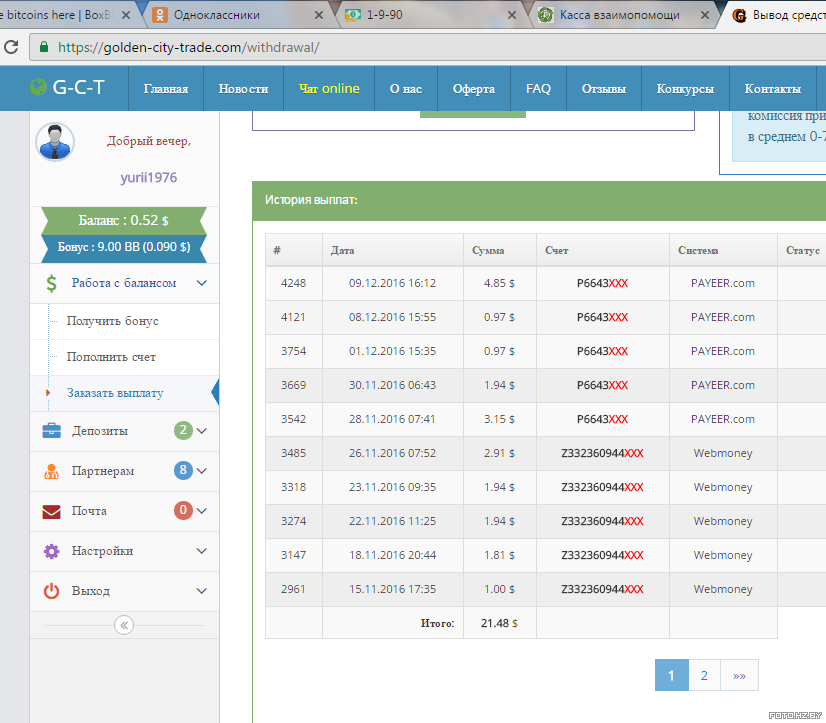
Task: Go to pagination page 2
Action: 704,675
